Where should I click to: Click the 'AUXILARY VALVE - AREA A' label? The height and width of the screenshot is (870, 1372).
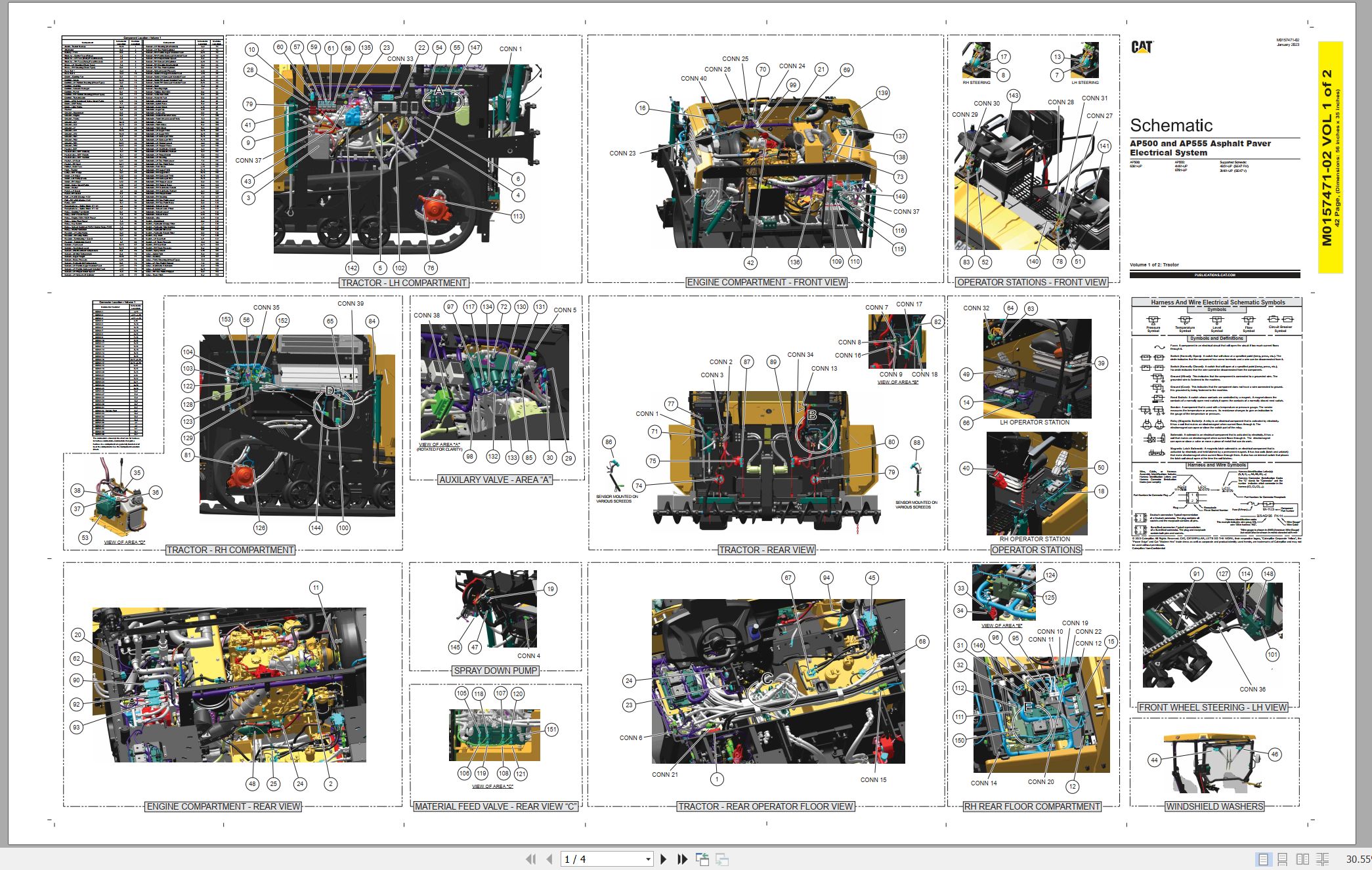click(x=495, y=480)
